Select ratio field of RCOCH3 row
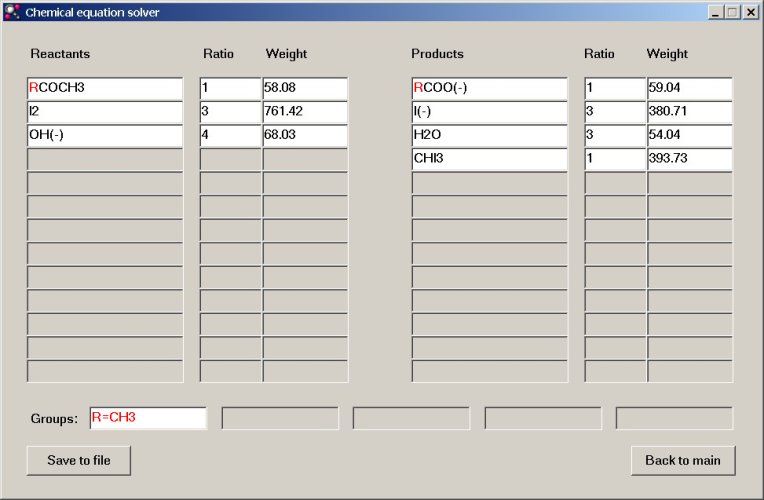This screenshot has width=764, height=500. pos(231,88)
